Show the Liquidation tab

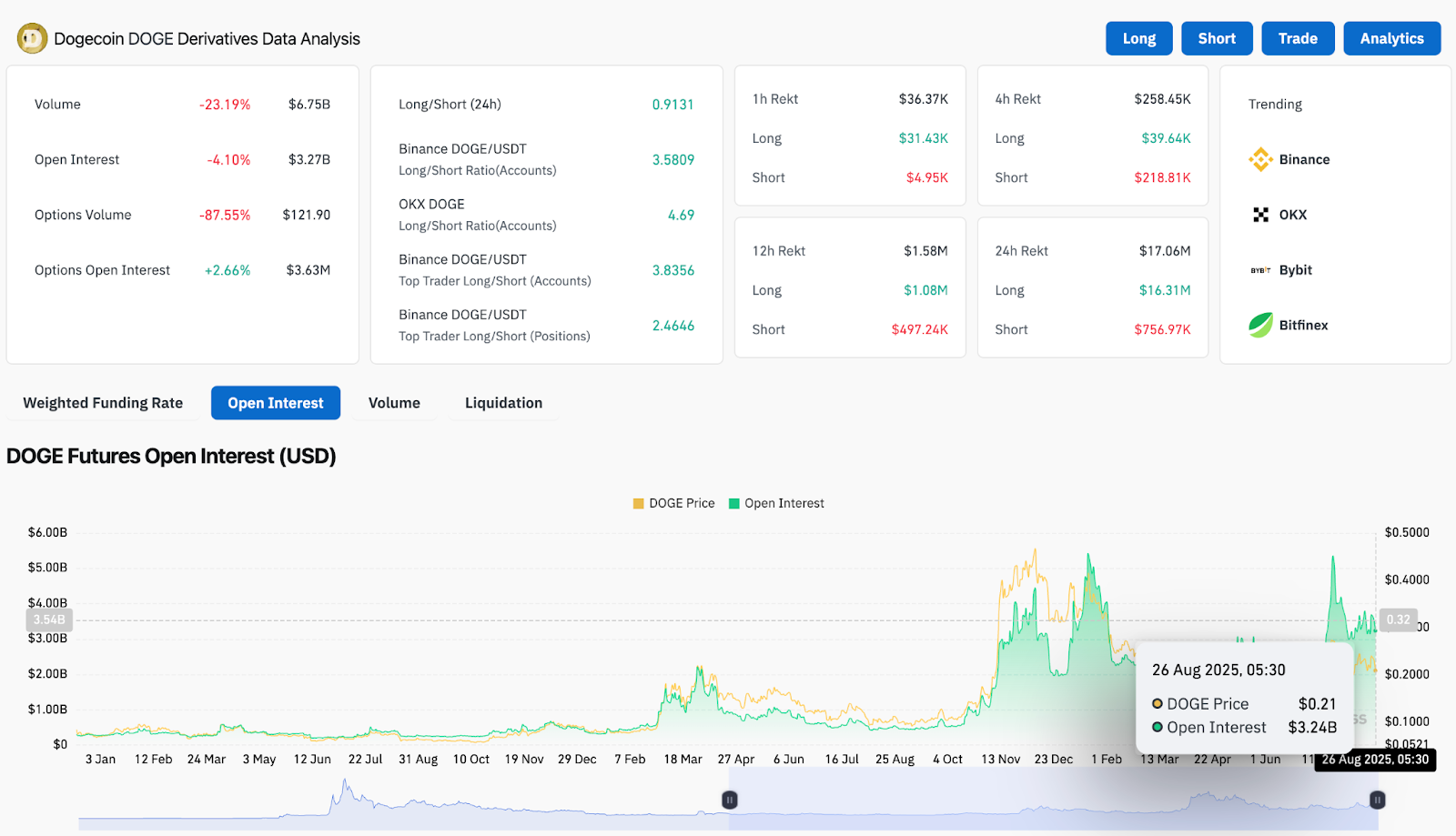[503, 403]
